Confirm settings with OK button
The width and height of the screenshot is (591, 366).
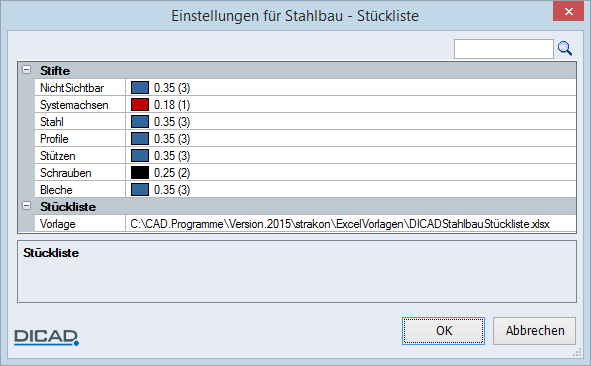(443, 331)
